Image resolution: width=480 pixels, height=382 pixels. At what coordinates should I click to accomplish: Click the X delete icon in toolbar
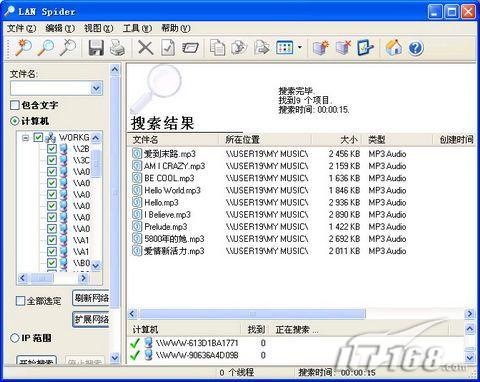[146, 48]
